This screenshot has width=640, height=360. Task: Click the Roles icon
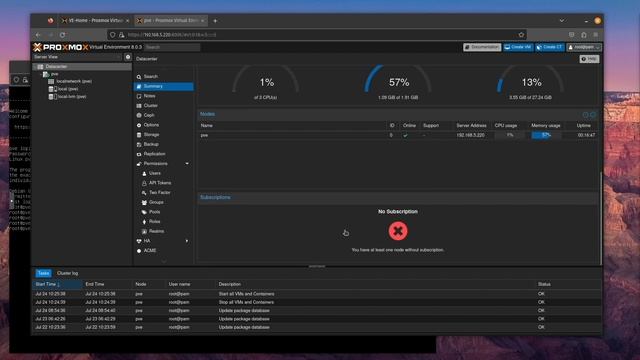(144, 222)
